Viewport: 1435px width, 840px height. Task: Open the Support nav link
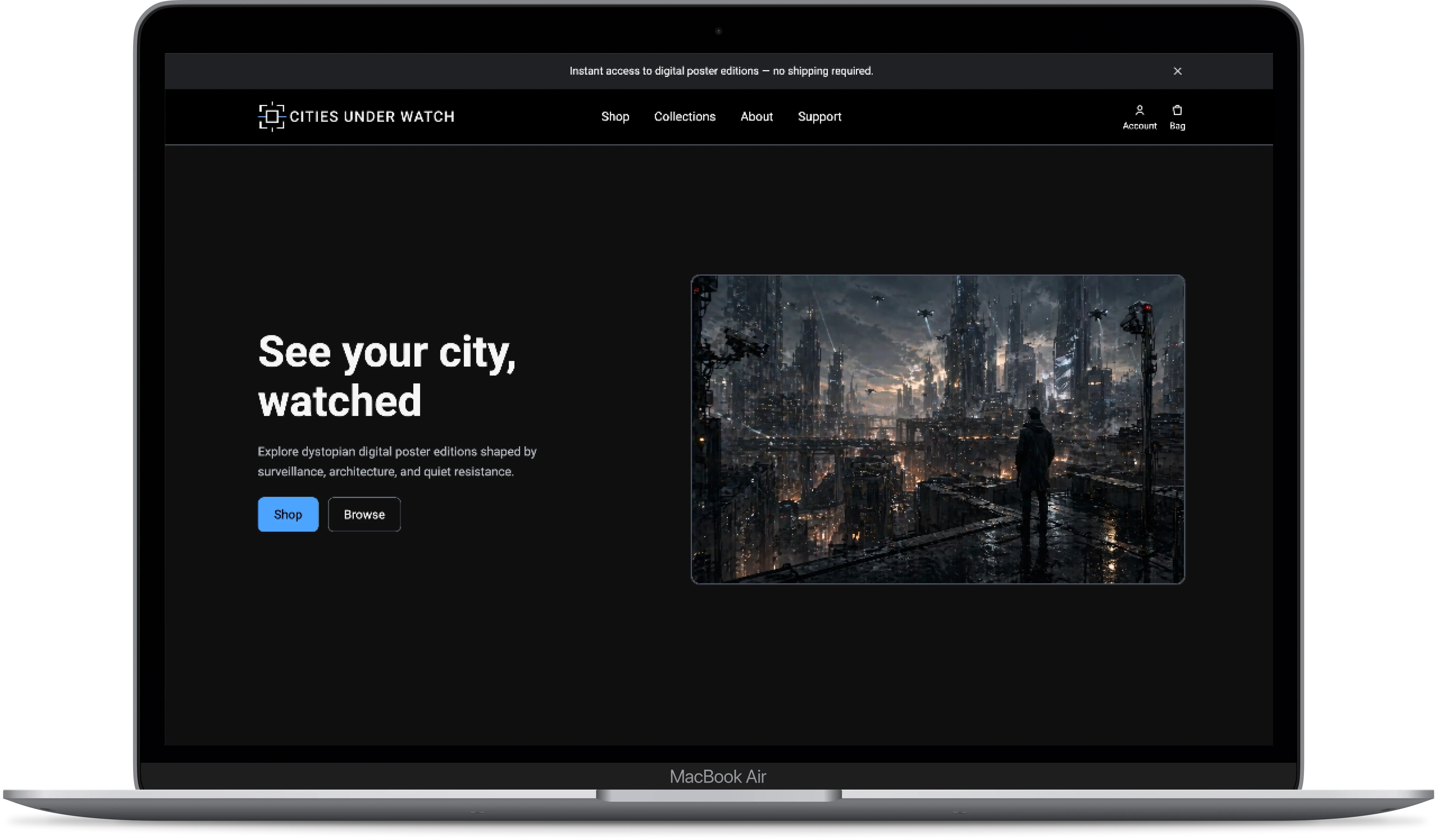[x=820, y=117]
